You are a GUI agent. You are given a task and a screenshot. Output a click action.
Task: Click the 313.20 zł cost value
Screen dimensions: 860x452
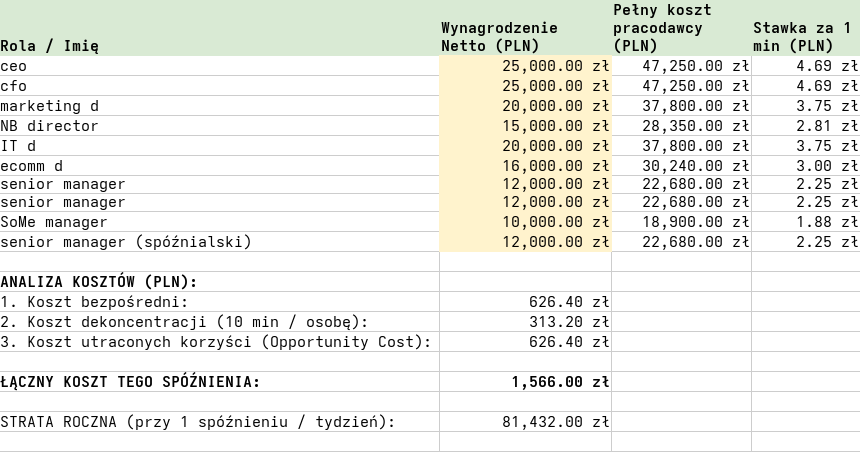tap(568, 322)
